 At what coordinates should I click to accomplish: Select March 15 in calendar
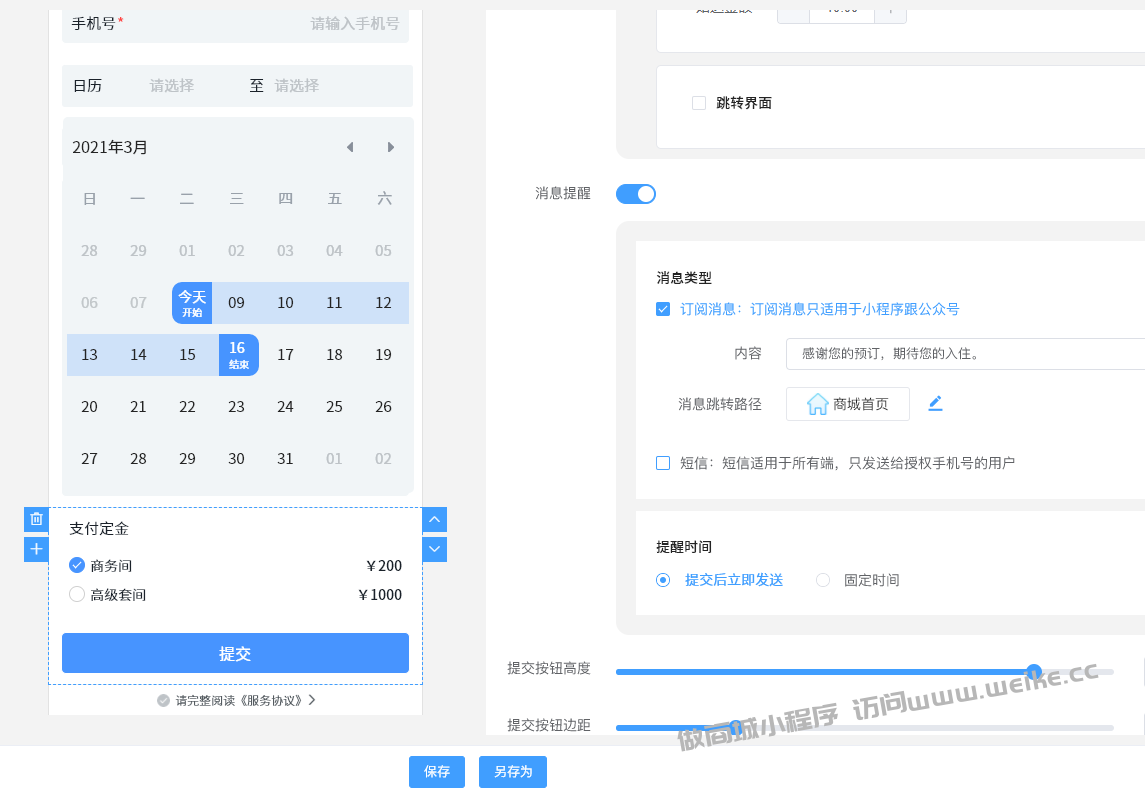187,355
